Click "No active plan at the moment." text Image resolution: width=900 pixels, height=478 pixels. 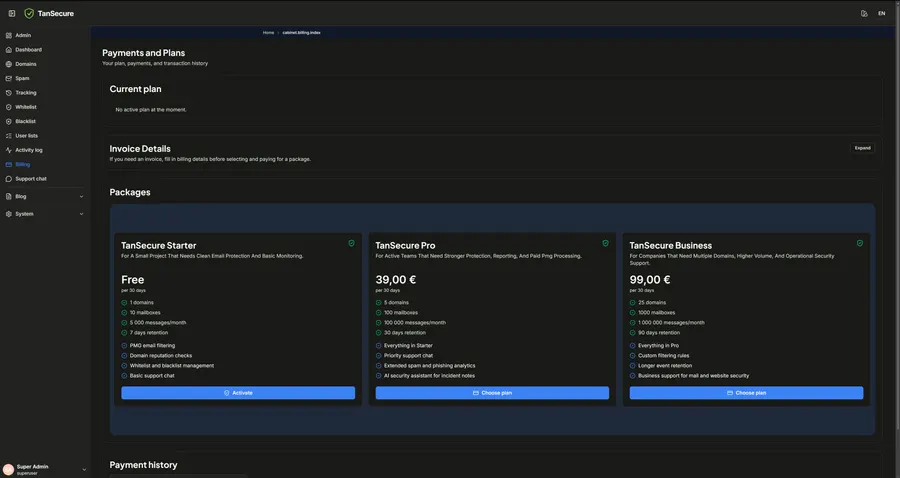[x=151, y=110]
